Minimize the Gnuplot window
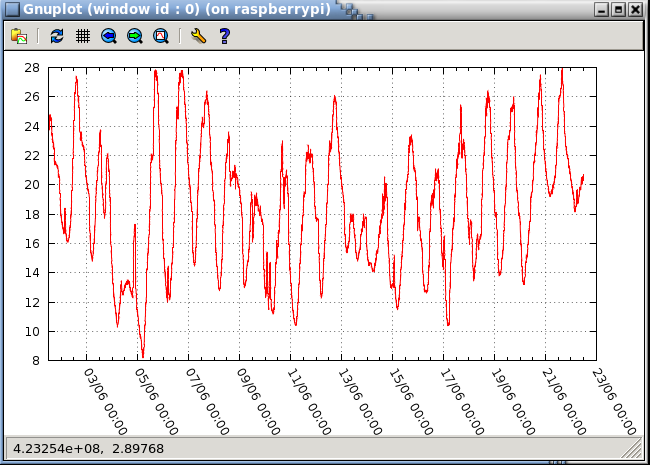The width and height of the screenshot is (650, 465). [601, 9]
